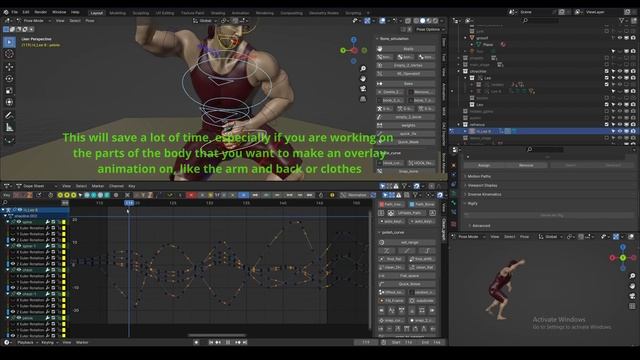Uncheck the character collection exclude checkbox
The height and width of the screenshot is (360, 640).
(x=607, y=71)
